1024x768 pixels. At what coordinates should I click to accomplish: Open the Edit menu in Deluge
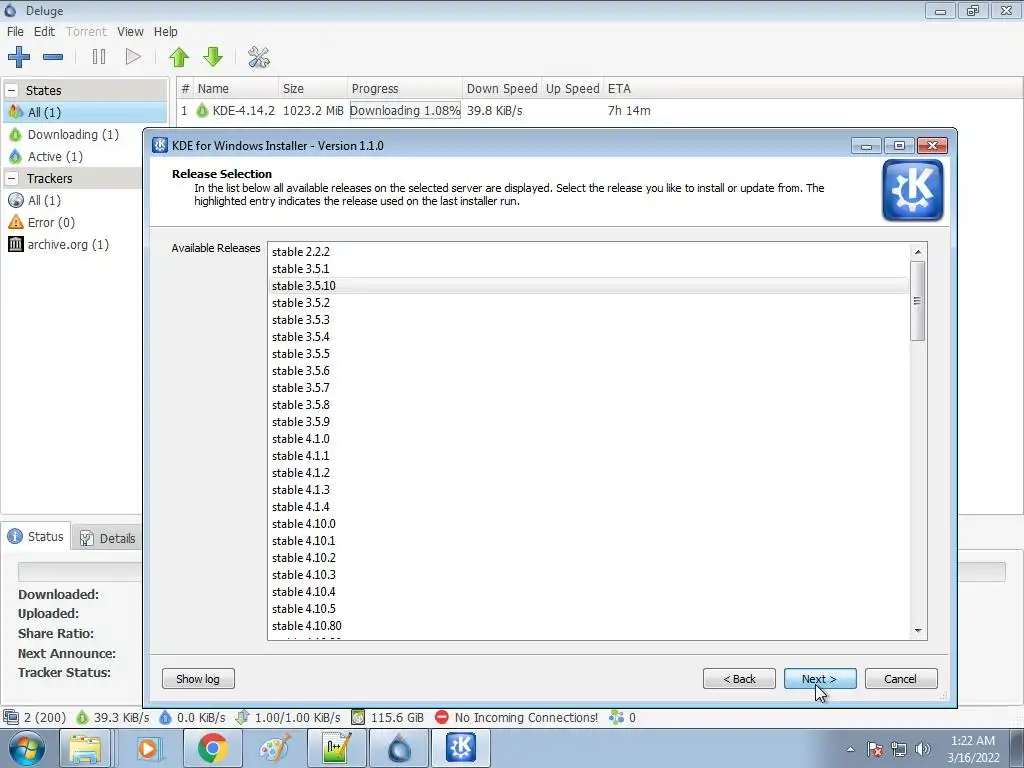click(44, 31)
